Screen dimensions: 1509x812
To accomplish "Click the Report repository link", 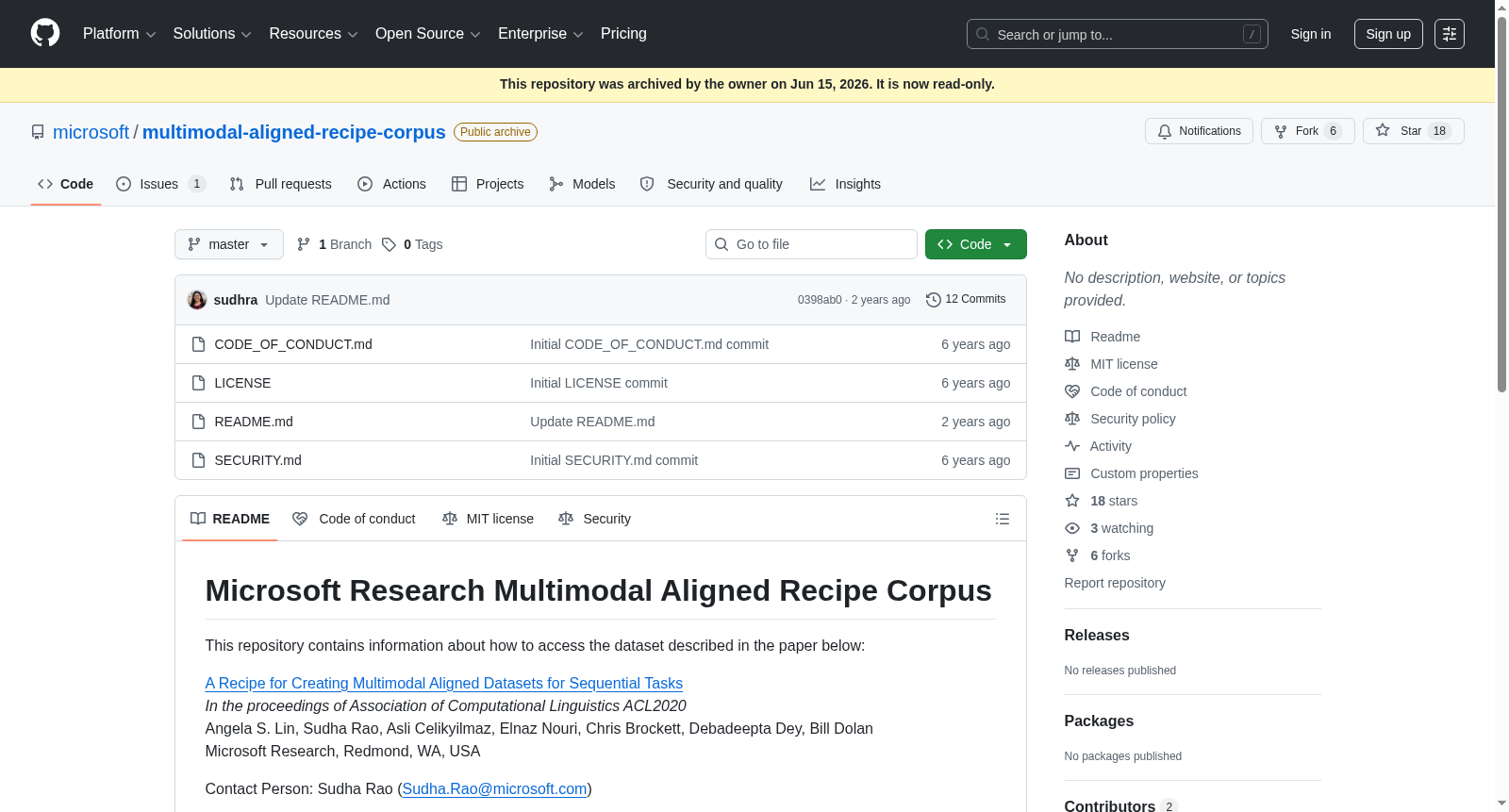I will pyautogui.click(x=1115, y=583).
